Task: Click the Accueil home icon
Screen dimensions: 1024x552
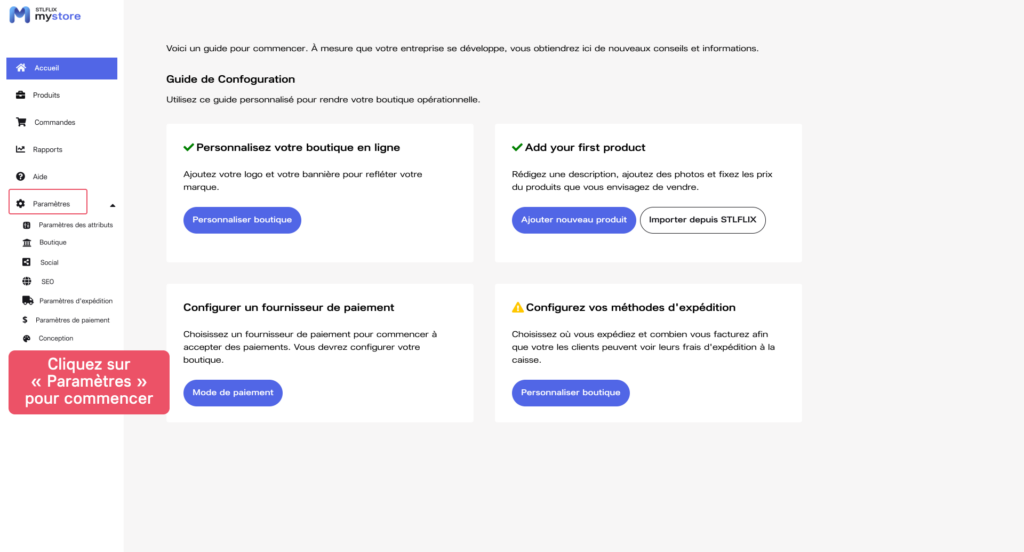Action: (21, 68)
